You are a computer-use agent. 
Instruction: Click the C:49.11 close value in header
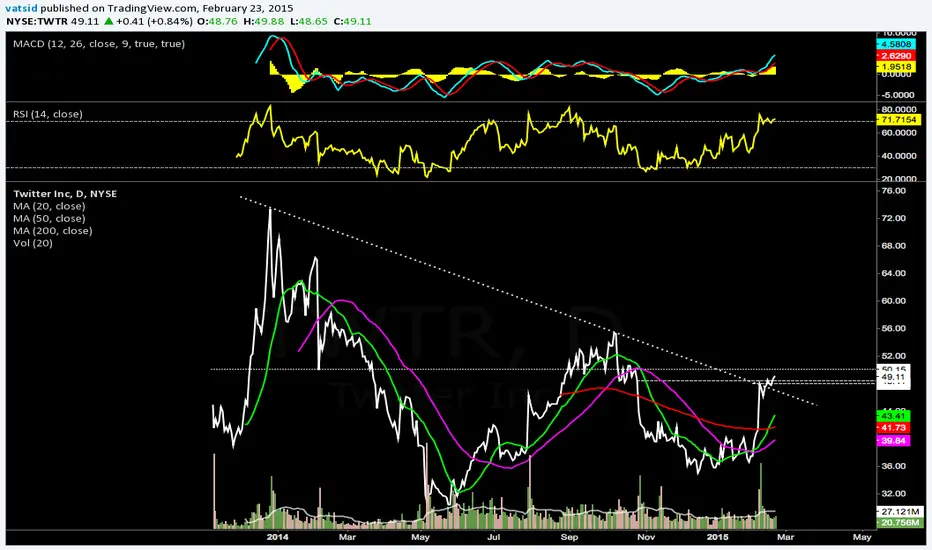[x=352, y=21]
